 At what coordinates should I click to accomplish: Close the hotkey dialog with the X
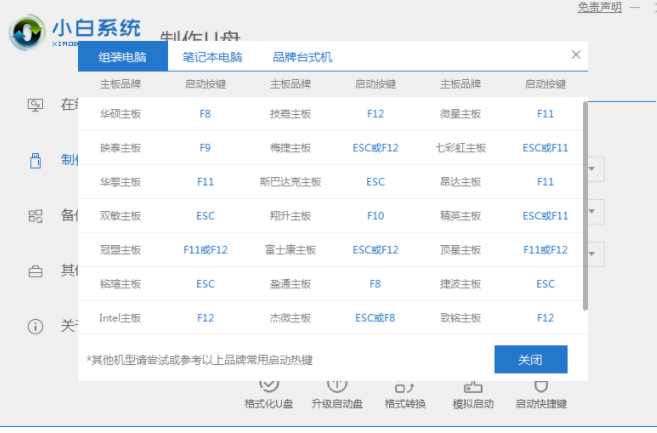pyautogui.click(x=575, y=55)
